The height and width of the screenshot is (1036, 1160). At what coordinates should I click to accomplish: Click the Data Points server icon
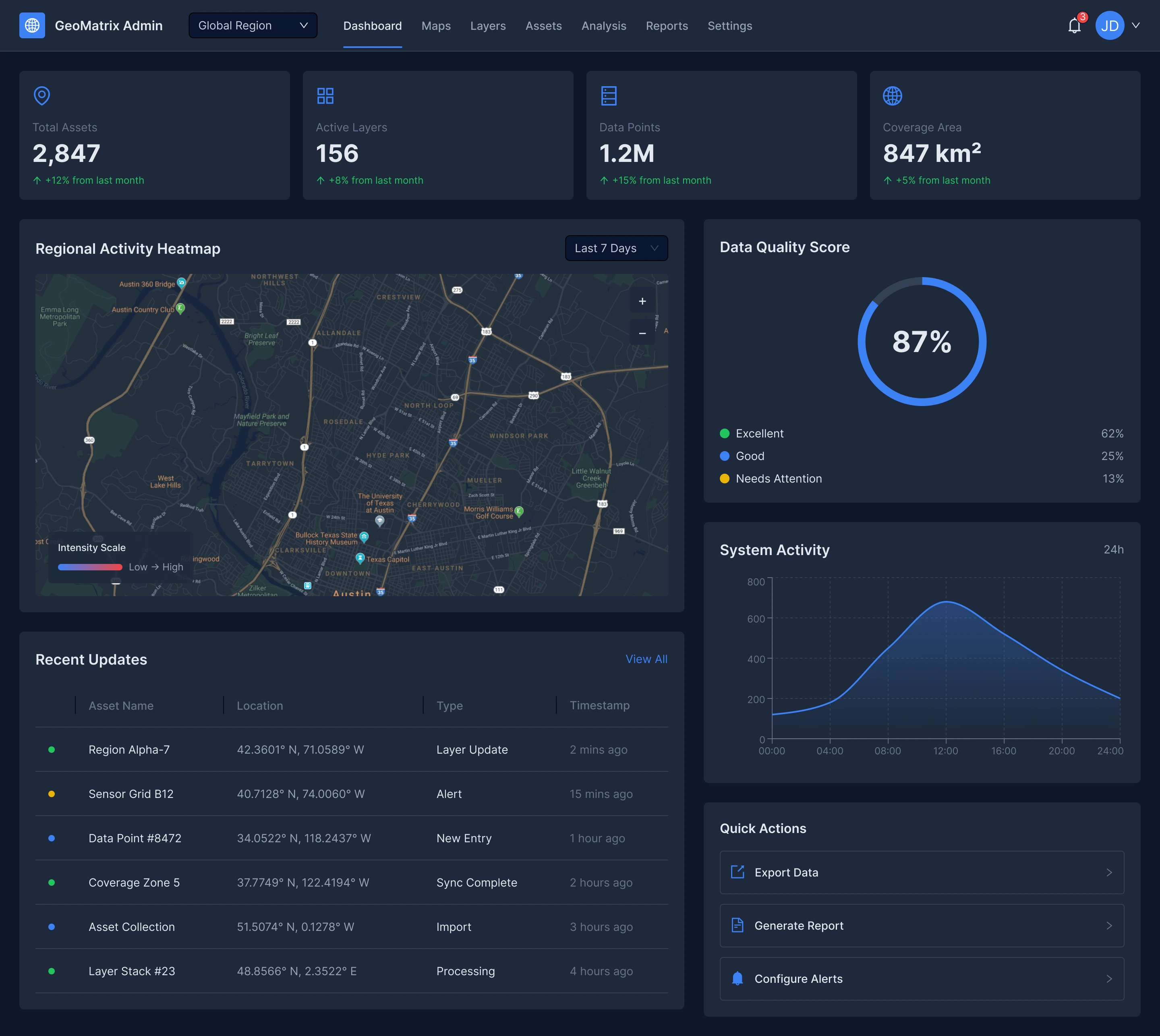(609, 95)
